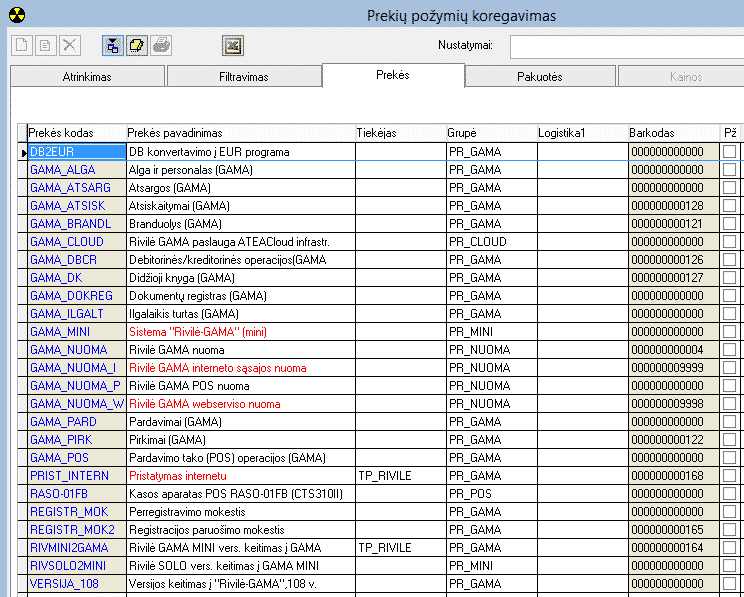Screen dimensions: 744x597
Task: Open the Atrinkimas tab
Action: [x=87, y=77]
